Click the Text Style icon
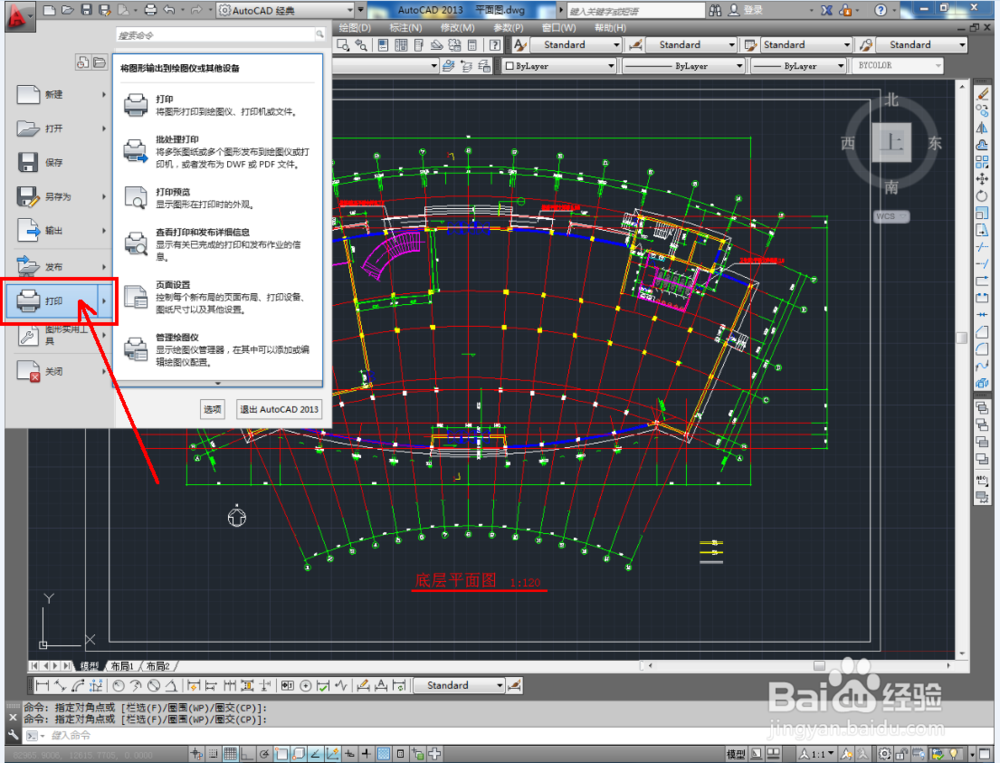The height and width of the screenshot is (763, 1000). (x=520, y=45)
